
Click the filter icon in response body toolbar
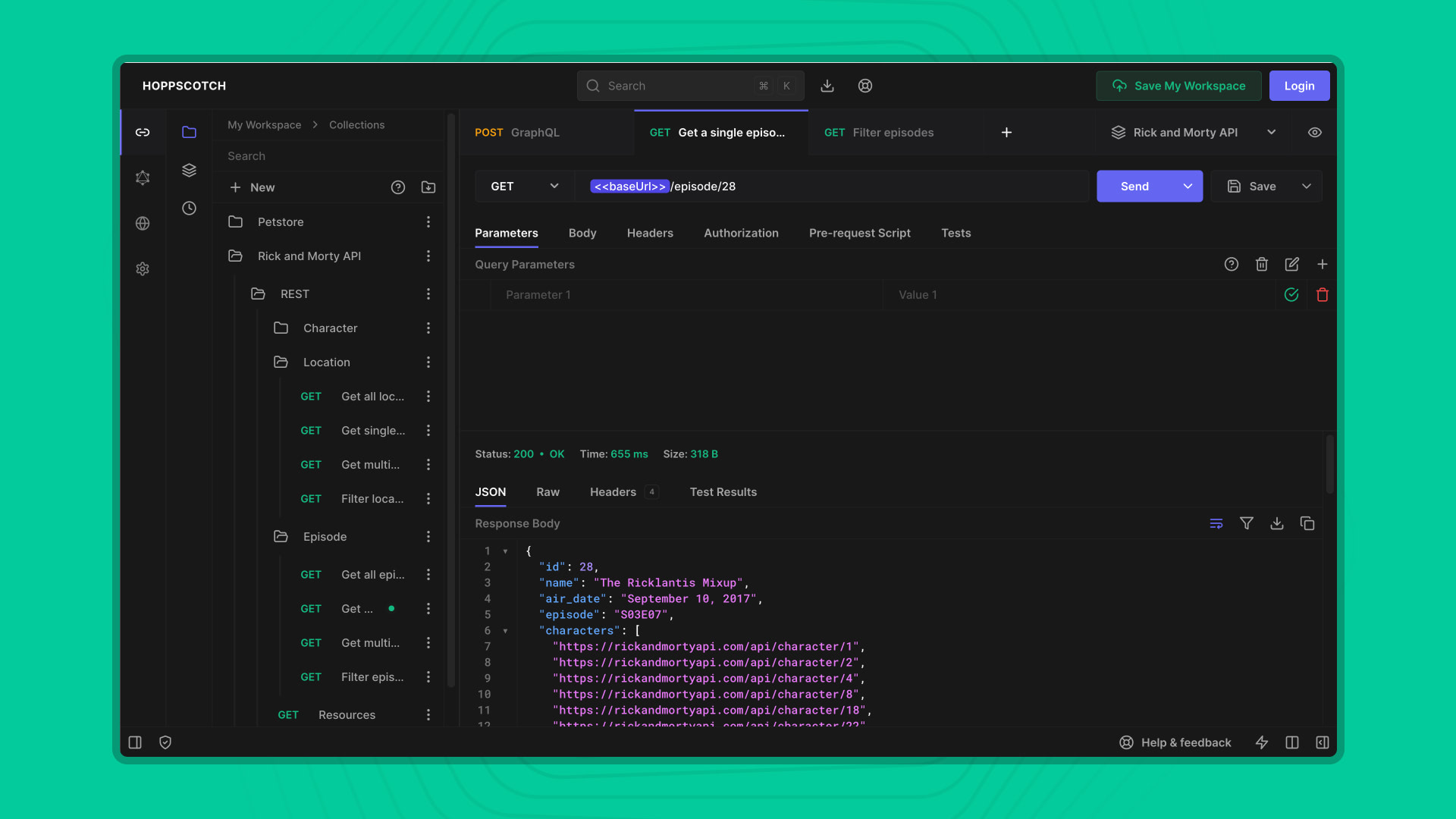[x=1247, y=523]
